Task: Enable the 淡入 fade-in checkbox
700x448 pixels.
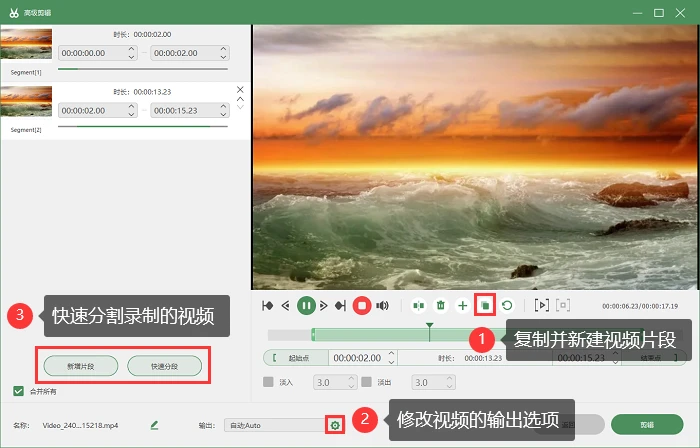Action: click(x=268, y=382)
